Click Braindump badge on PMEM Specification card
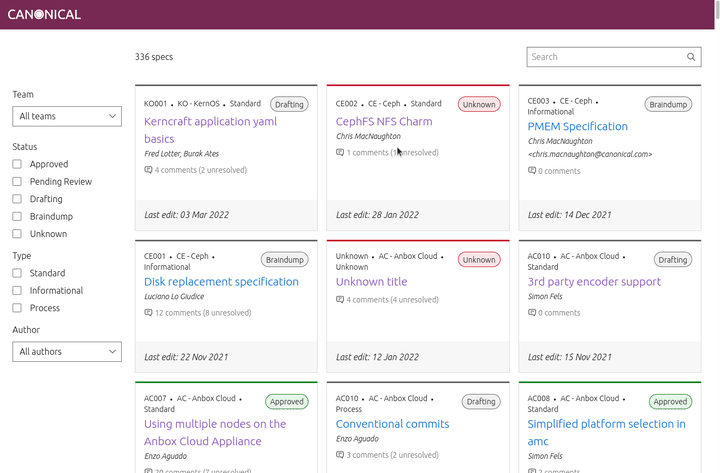This screenshot has height=473, width=720. [x=668, y=104]
